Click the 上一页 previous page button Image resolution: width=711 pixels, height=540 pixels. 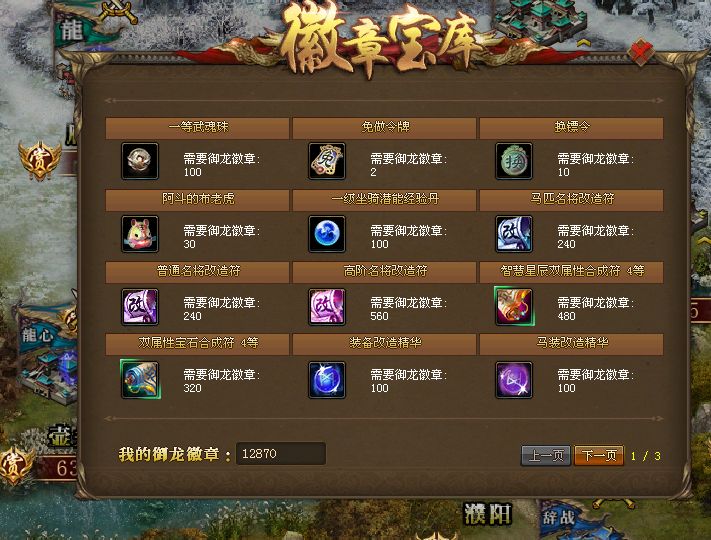tap(546, 455)
